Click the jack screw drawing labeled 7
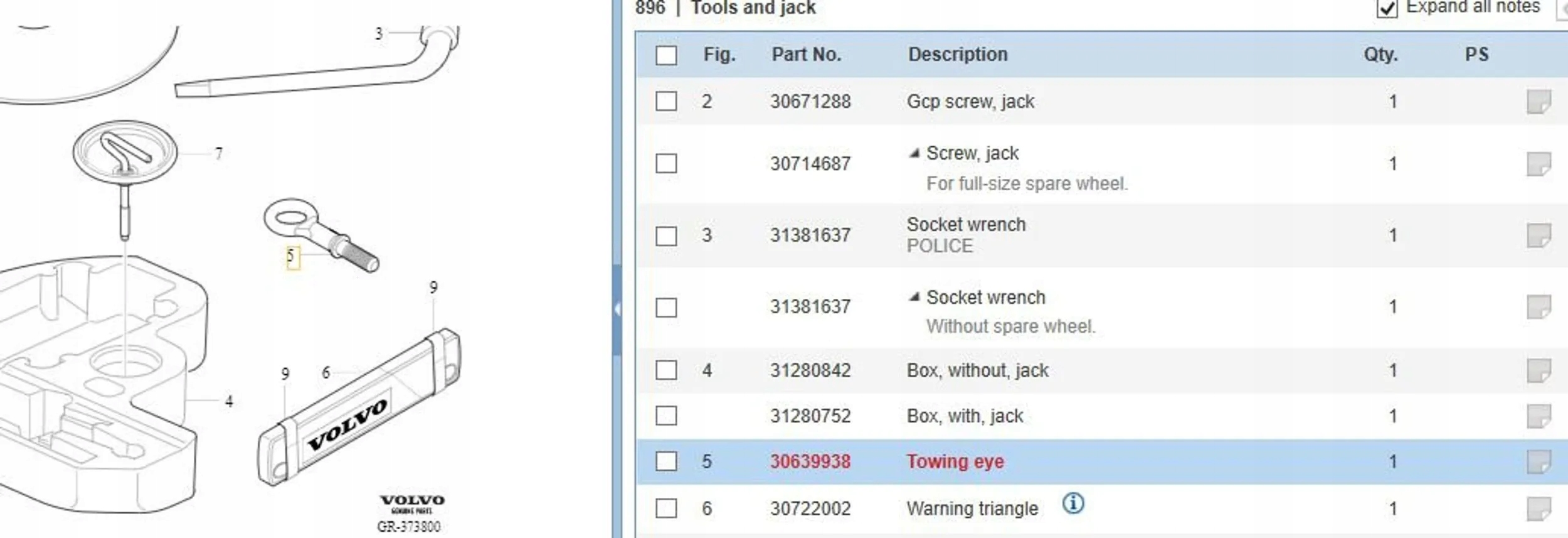 point(125,180)
